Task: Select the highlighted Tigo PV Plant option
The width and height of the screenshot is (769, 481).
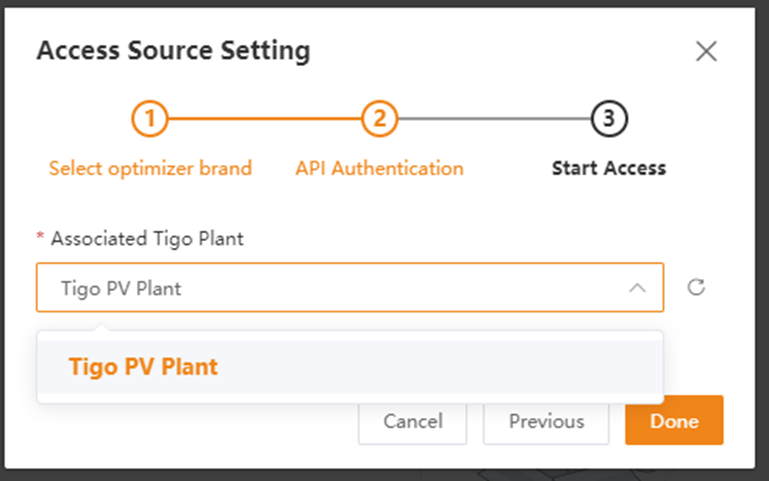Action: tap(144, 367)
